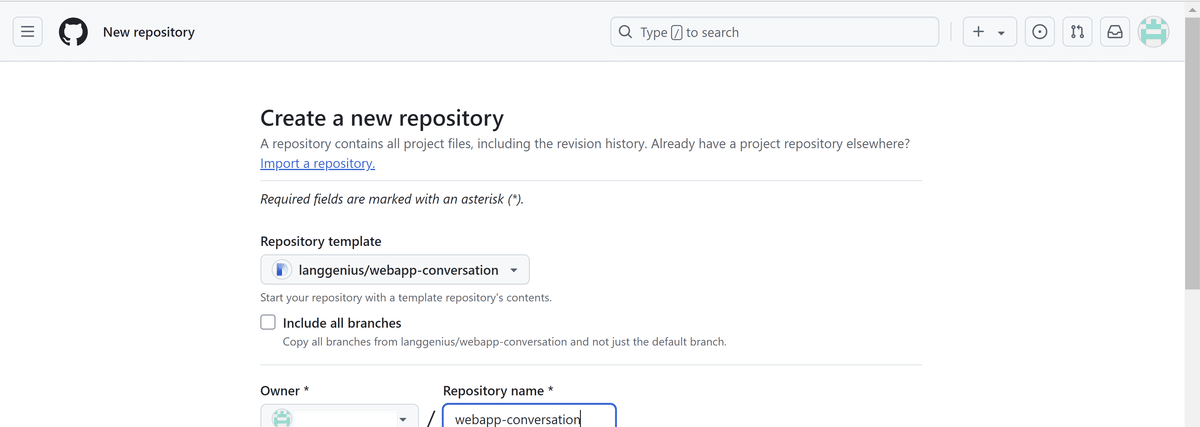Expand the create-new caret beside plus
This screenshot has width=1200, height=427.
click(1001, 33)
